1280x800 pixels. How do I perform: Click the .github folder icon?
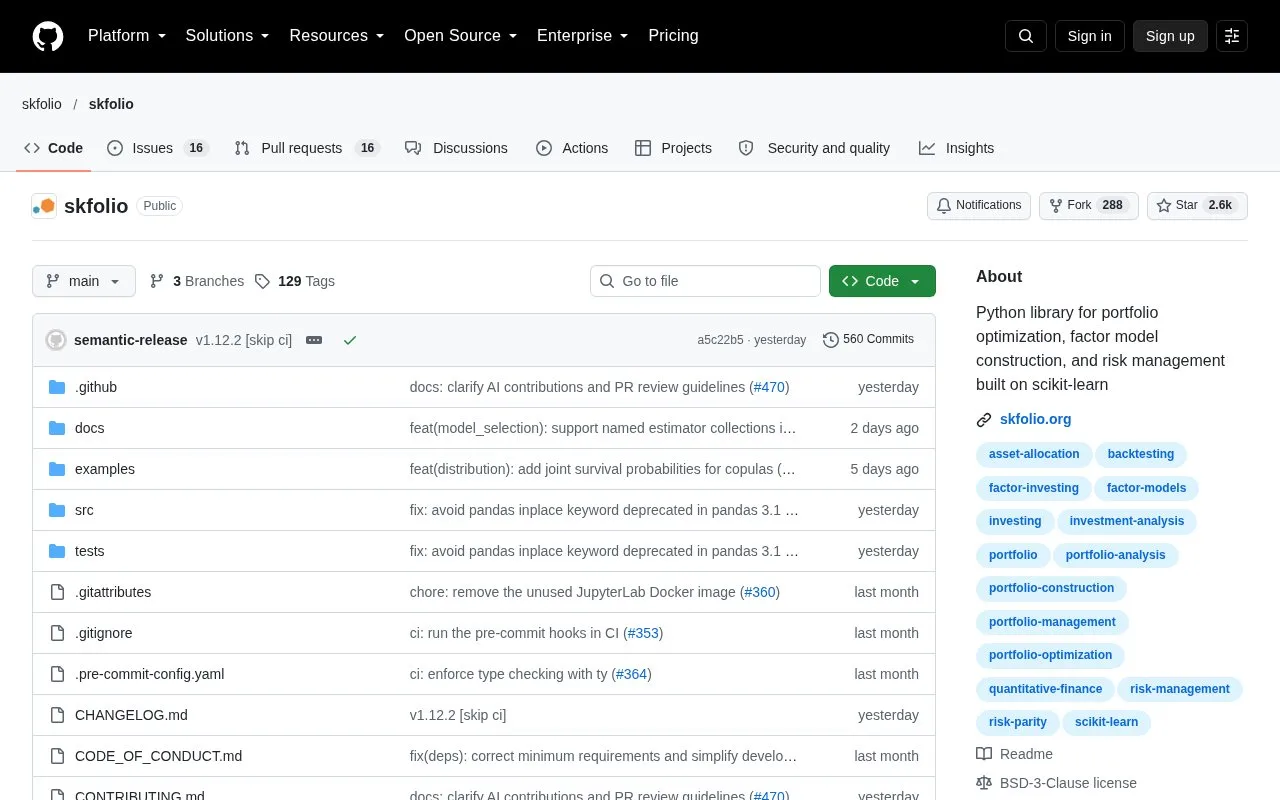click(x=57, y=387)
